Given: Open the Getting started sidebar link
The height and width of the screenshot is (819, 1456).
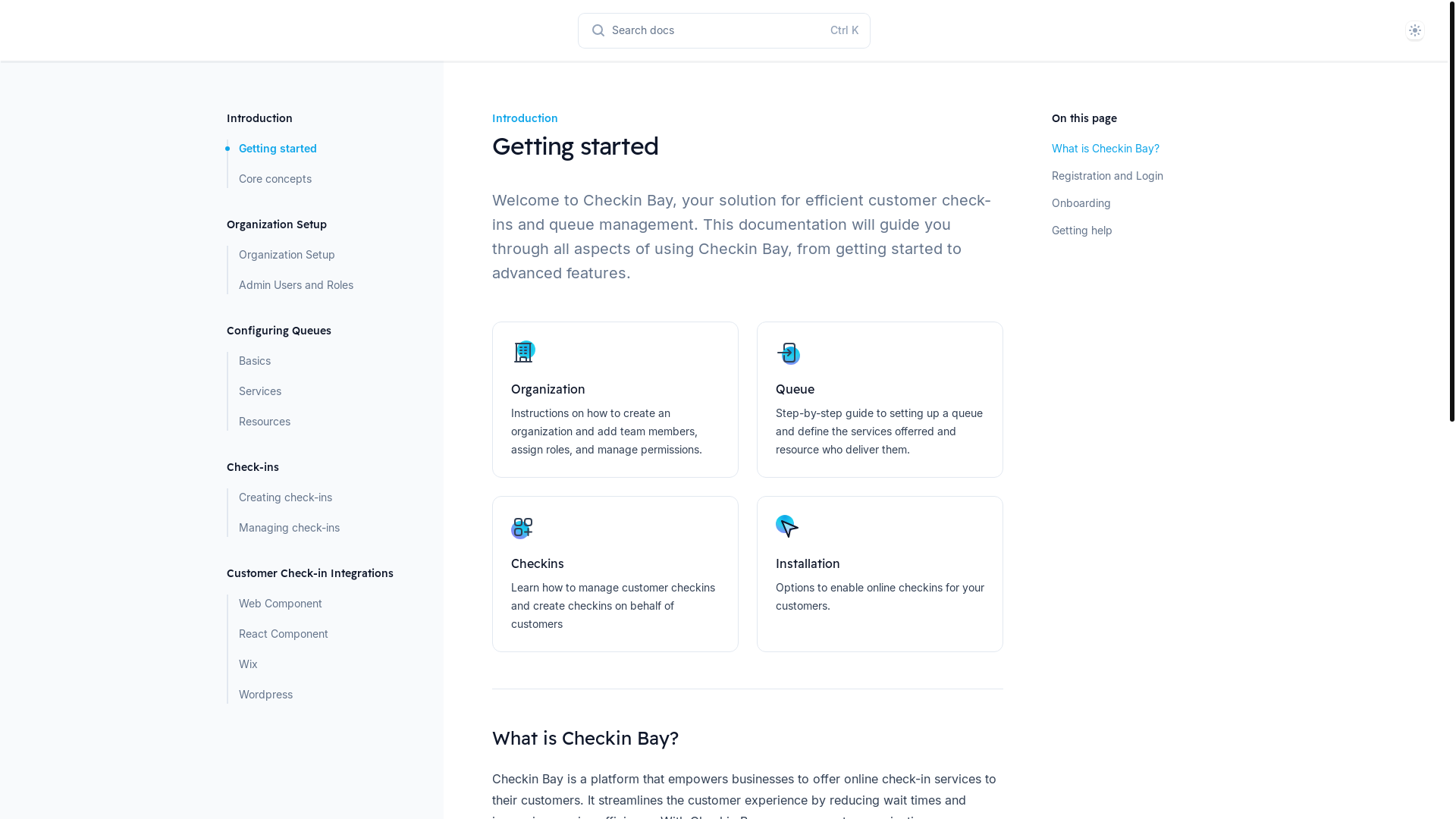Looking at the screenshot, I should point(278,149).
